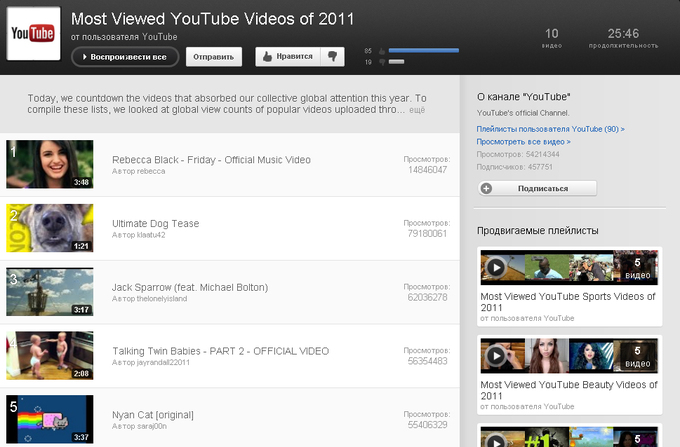This screenshot has height=447, width=680.
Task: Click Talking Twin Babies - PART 2 title
Action: pyautogui.click(x=220, y=351)
